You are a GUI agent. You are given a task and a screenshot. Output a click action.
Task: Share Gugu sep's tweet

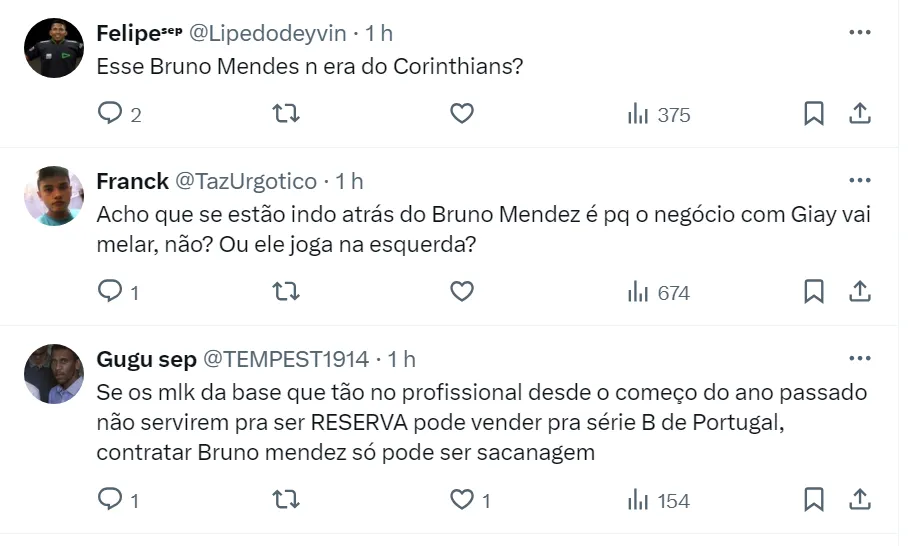(859, 500)
